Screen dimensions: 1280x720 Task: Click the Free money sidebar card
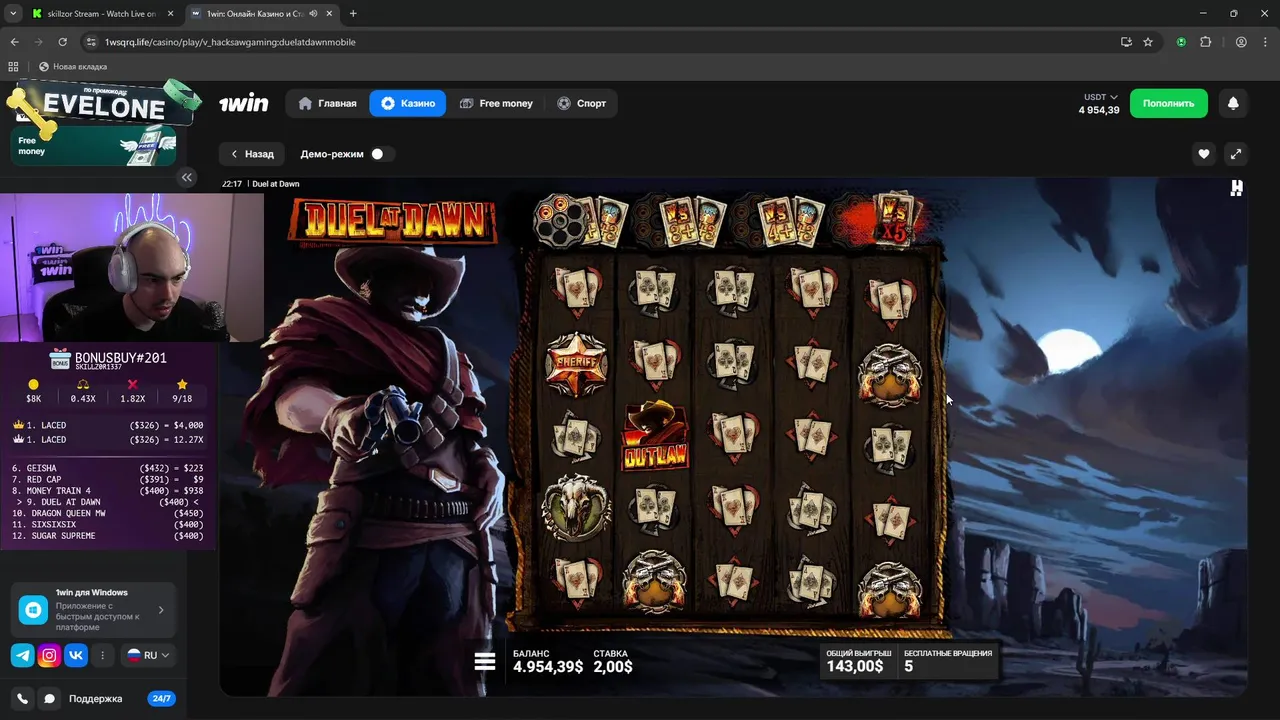(94, 146)
